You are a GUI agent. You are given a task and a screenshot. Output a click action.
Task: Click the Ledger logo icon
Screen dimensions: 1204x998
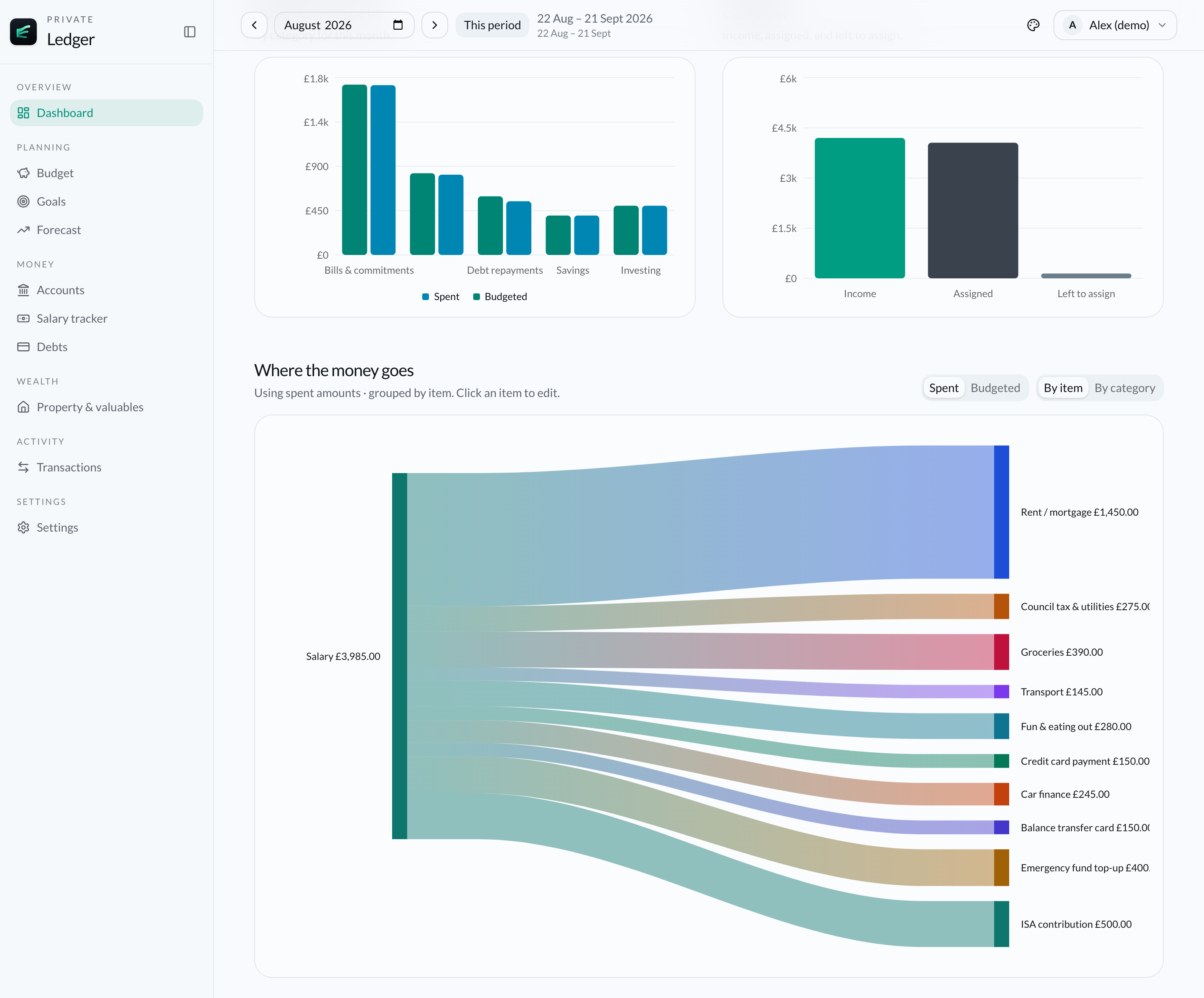pyautogui.click(x=23, y=31)
